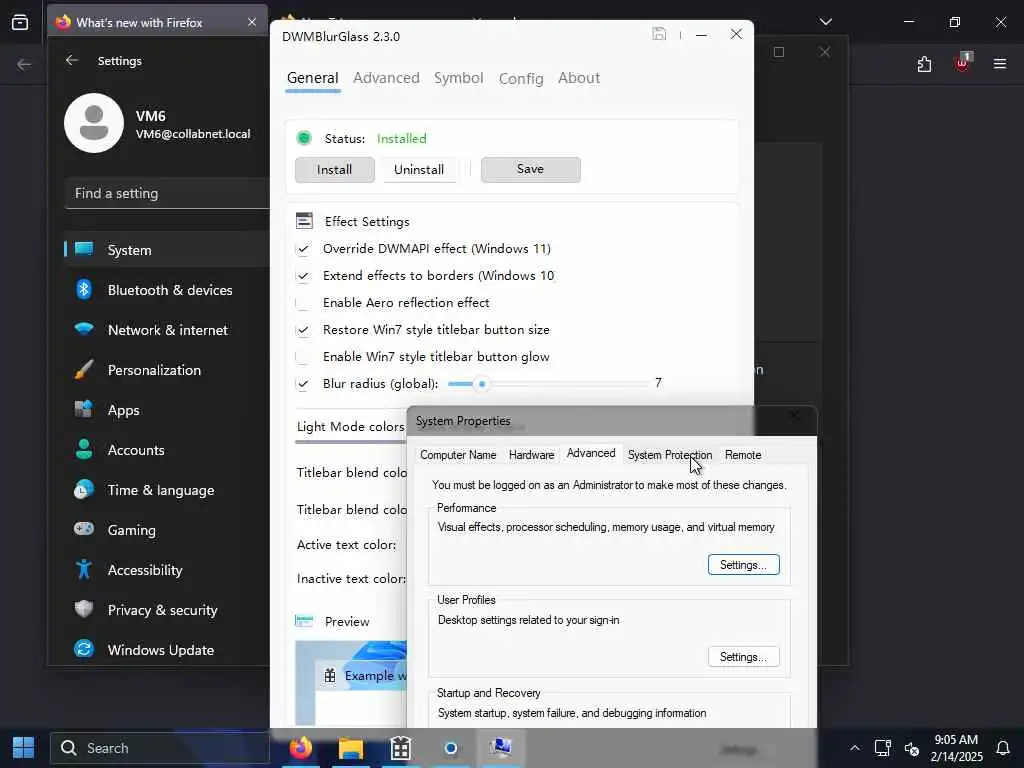Click the Time & language clock icon
The height and width of the screenshot is (768, 1024).
tap(84, 489)
